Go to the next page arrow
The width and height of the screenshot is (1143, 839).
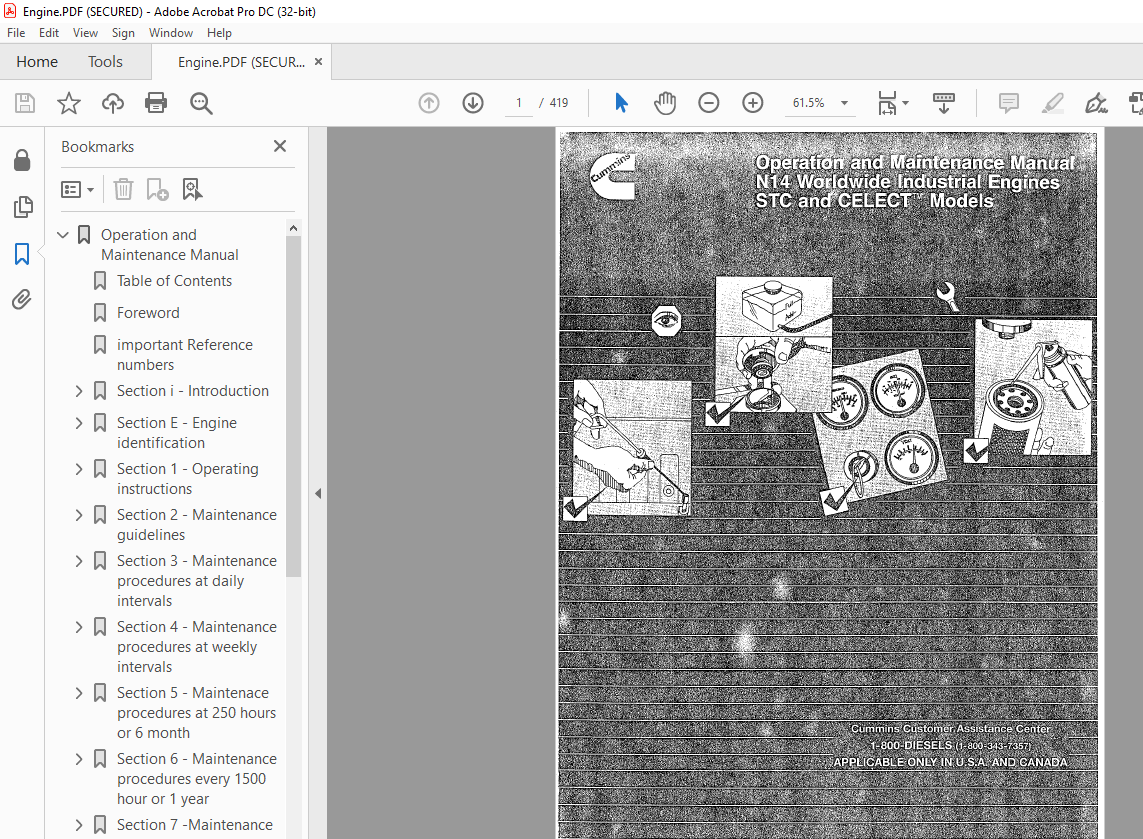[473, 103]
